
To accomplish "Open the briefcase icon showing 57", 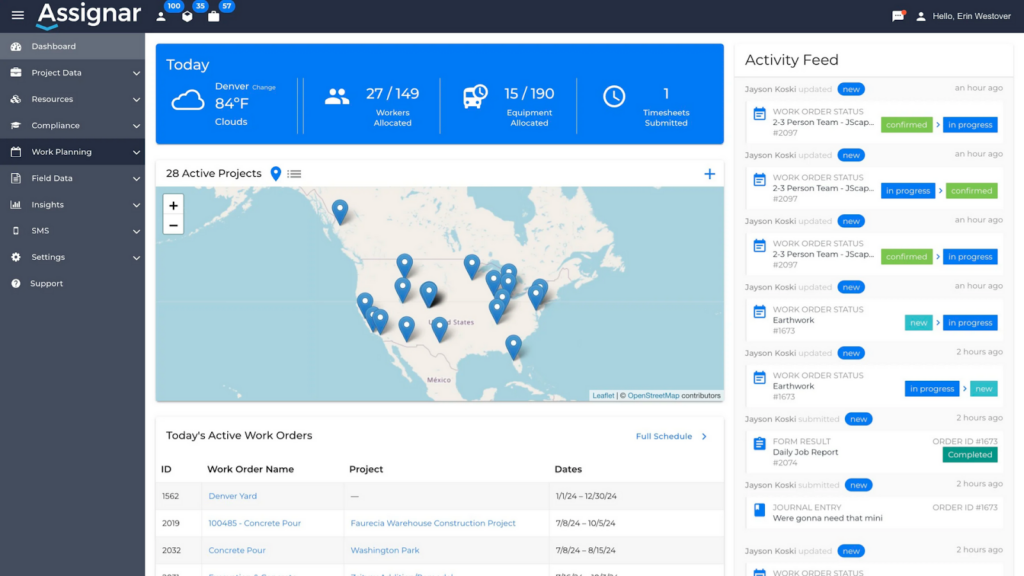I will (213, 16).
